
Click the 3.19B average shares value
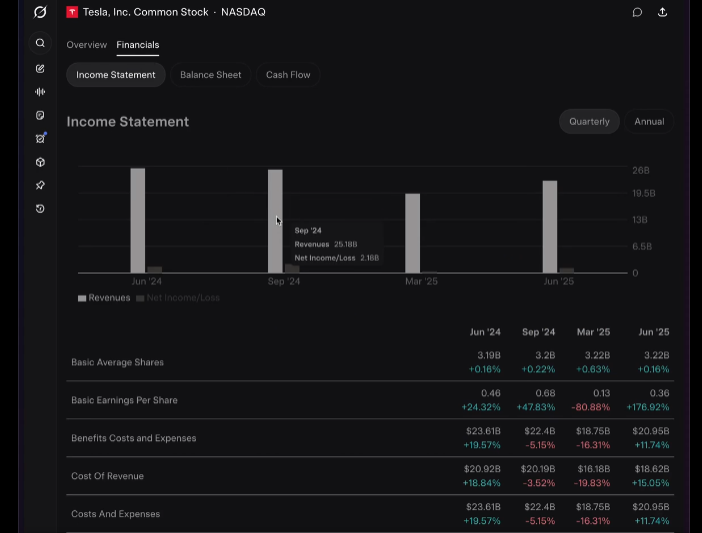point(489,355)
